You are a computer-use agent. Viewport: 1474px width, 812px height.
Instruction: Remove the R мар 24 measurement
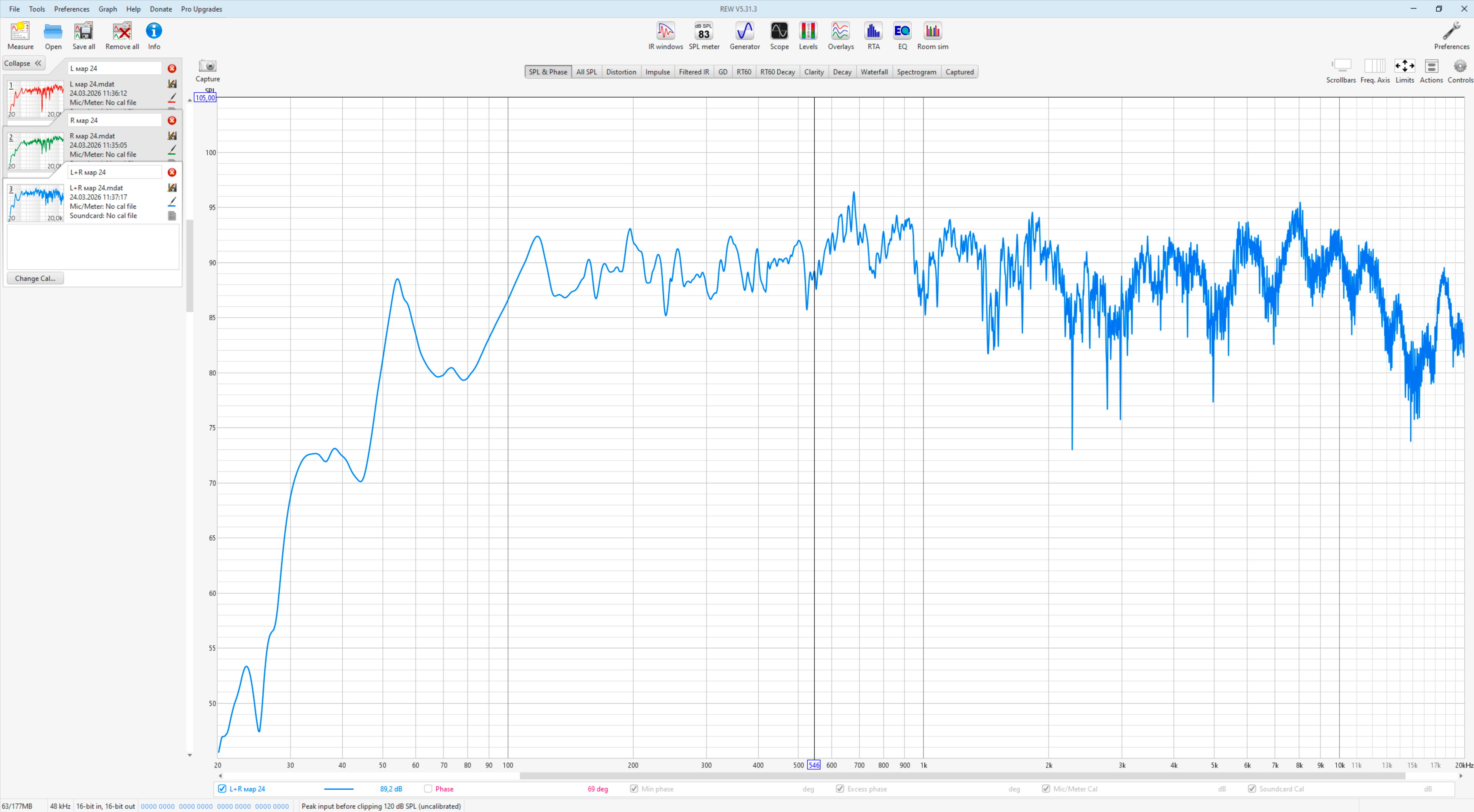click(172, 120)
